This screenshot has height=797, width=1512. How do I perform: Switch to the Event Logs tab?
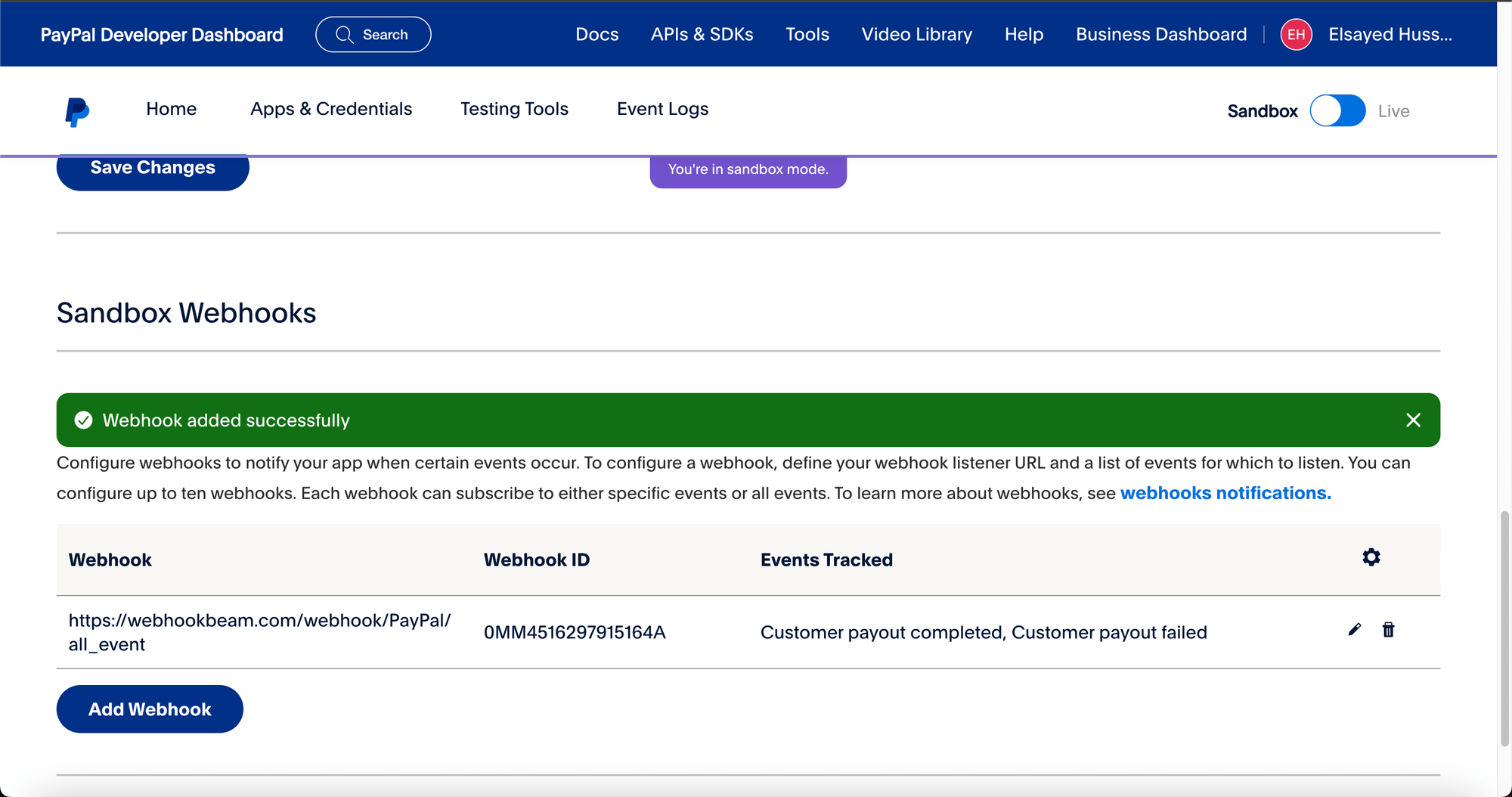(662, 109)
